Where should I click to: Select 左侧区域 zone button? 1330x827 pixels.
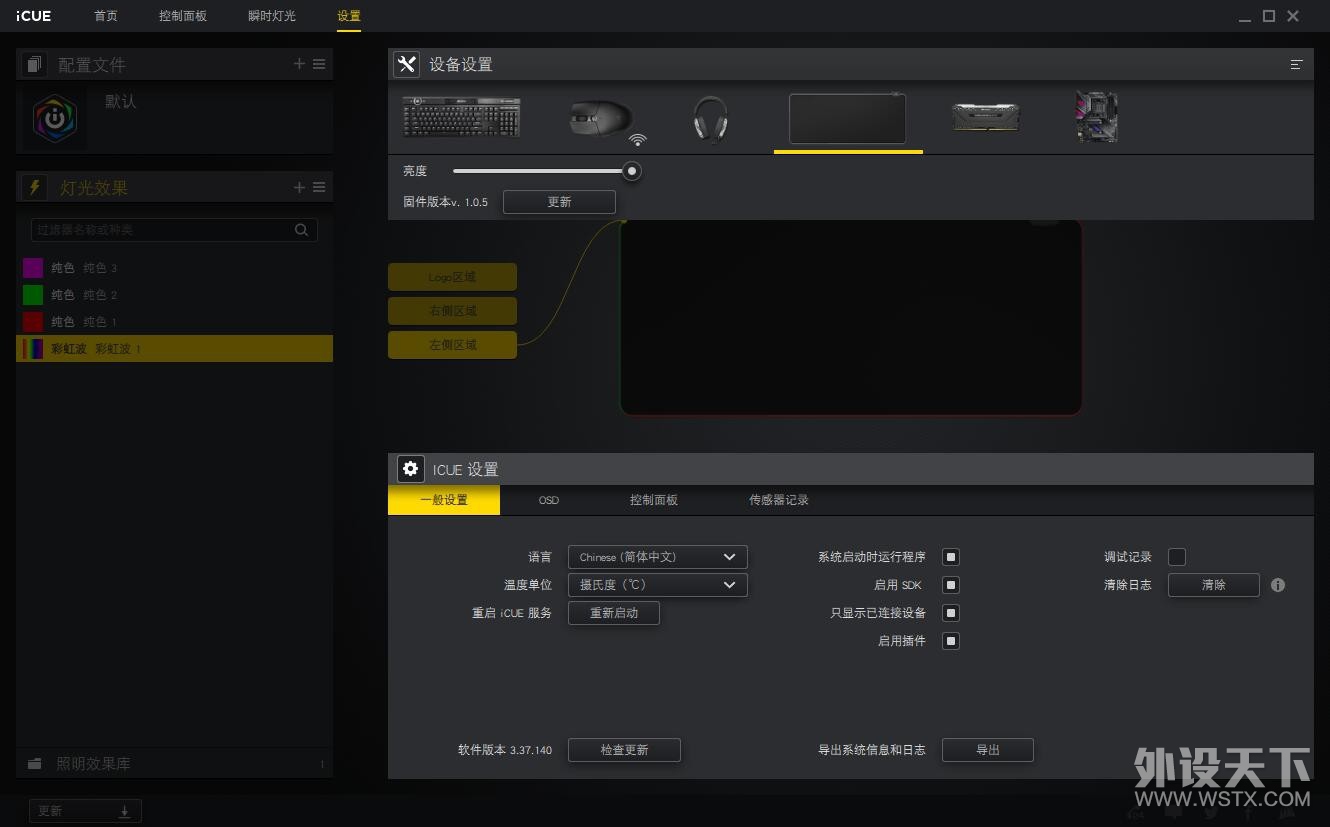click(452, 345)
